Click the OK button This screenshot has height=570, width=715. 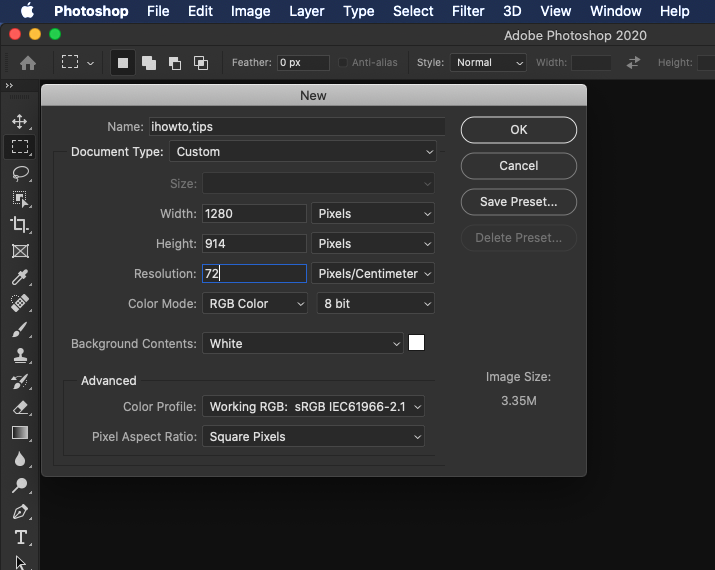(x=518, y=130)
